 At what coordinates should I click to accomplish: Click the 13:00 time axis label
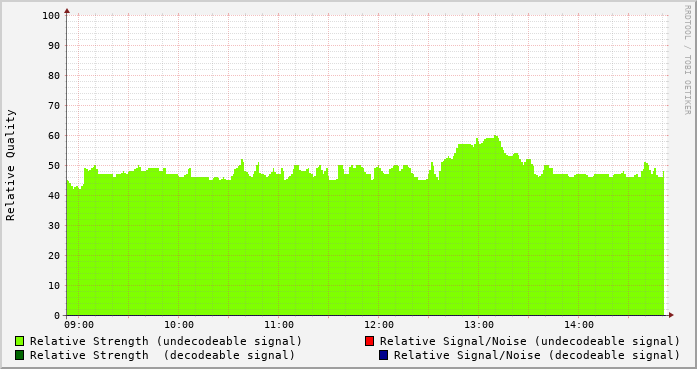point(479,325)
